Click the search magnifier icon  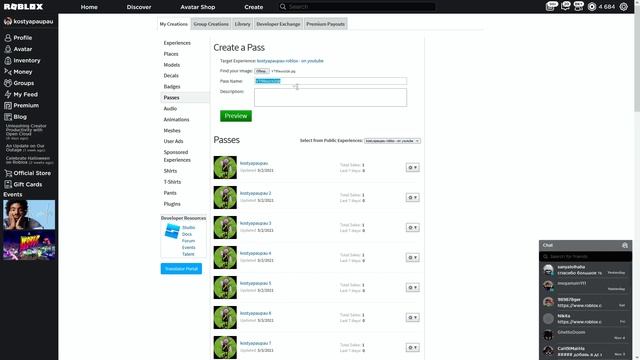(x=282, y=7)
